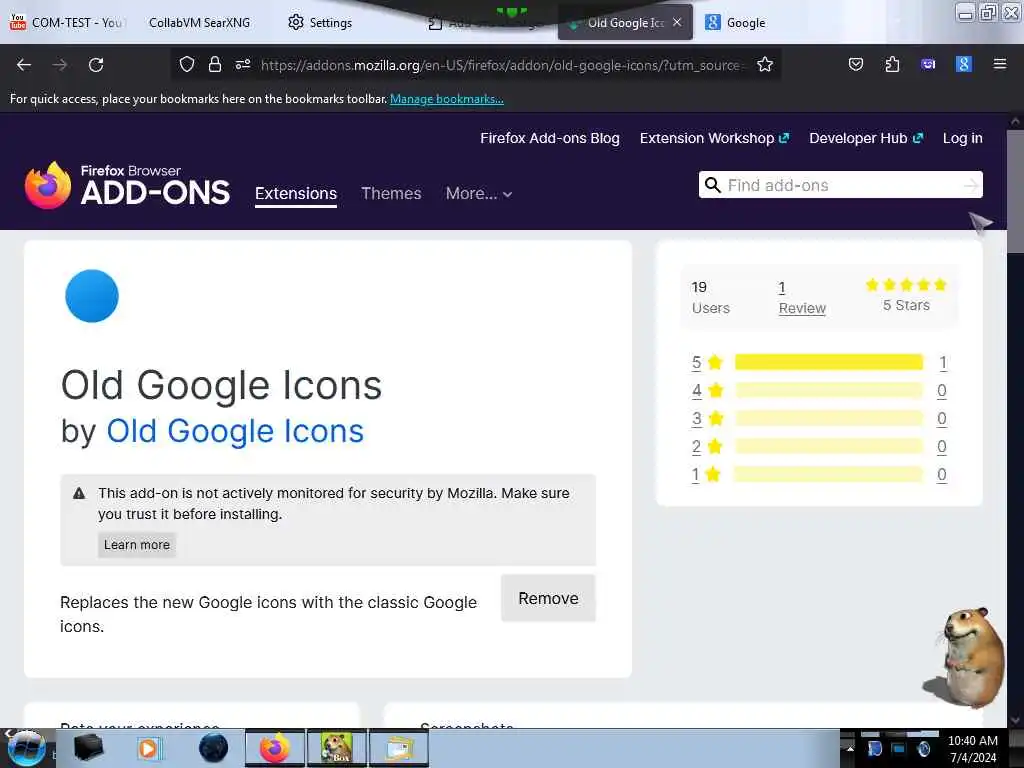This screenshot has height=768, width=1024.
Task: Click the blue circle add-on icon
Action: click(92, 296)
